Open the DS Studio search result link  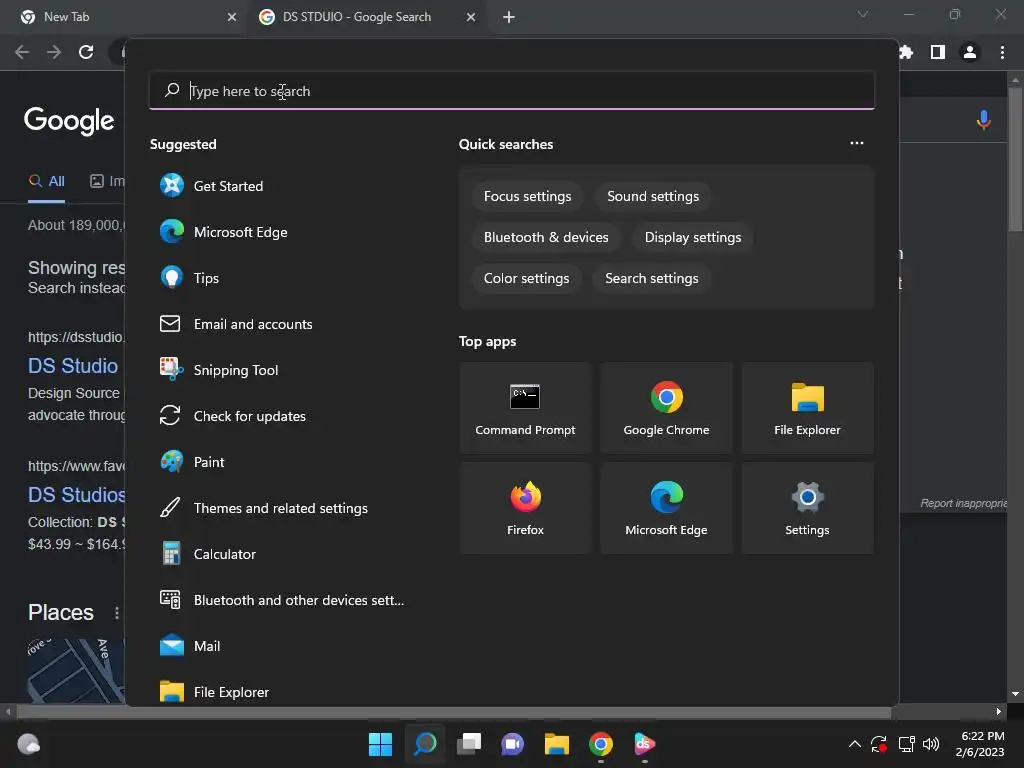click(73, 366)
